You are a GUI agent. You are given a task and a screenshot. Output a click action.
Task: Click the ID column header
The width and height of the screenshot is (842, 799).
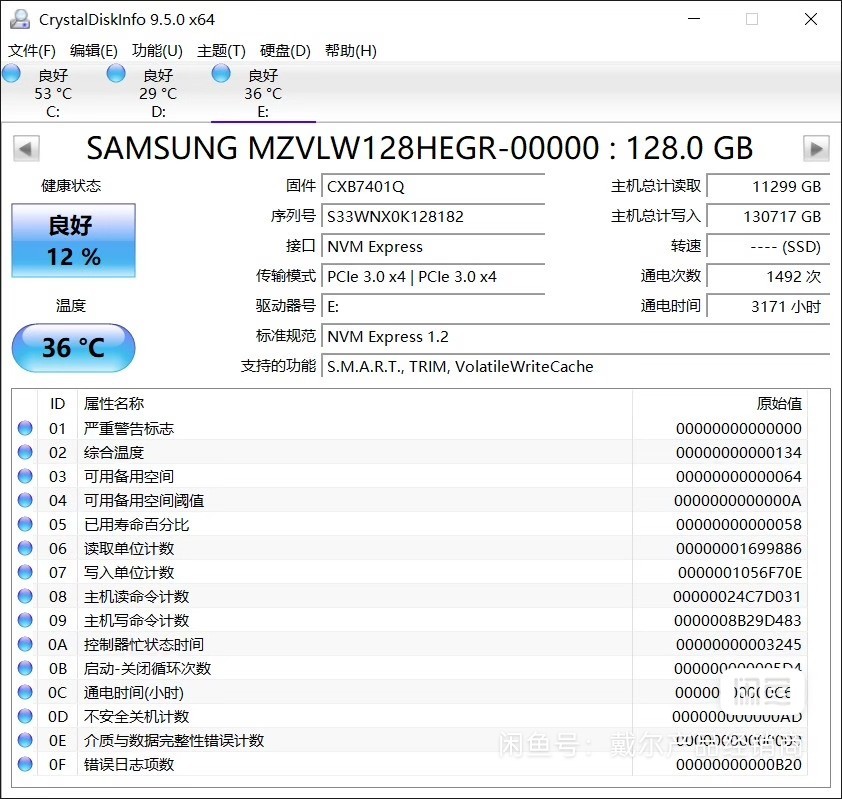point(57,403)
